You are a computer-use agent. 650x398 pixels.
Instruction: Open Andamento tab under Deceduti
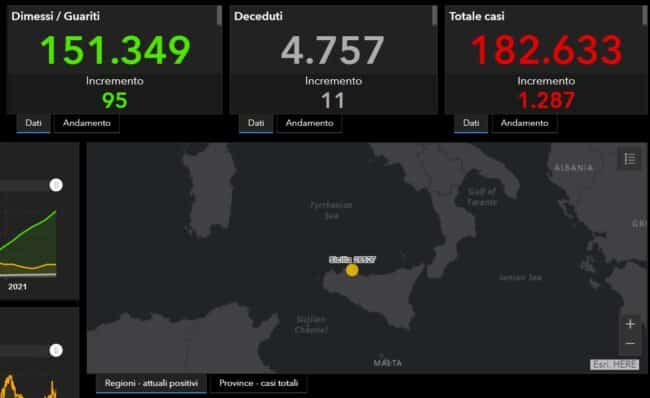click(309, 123)
